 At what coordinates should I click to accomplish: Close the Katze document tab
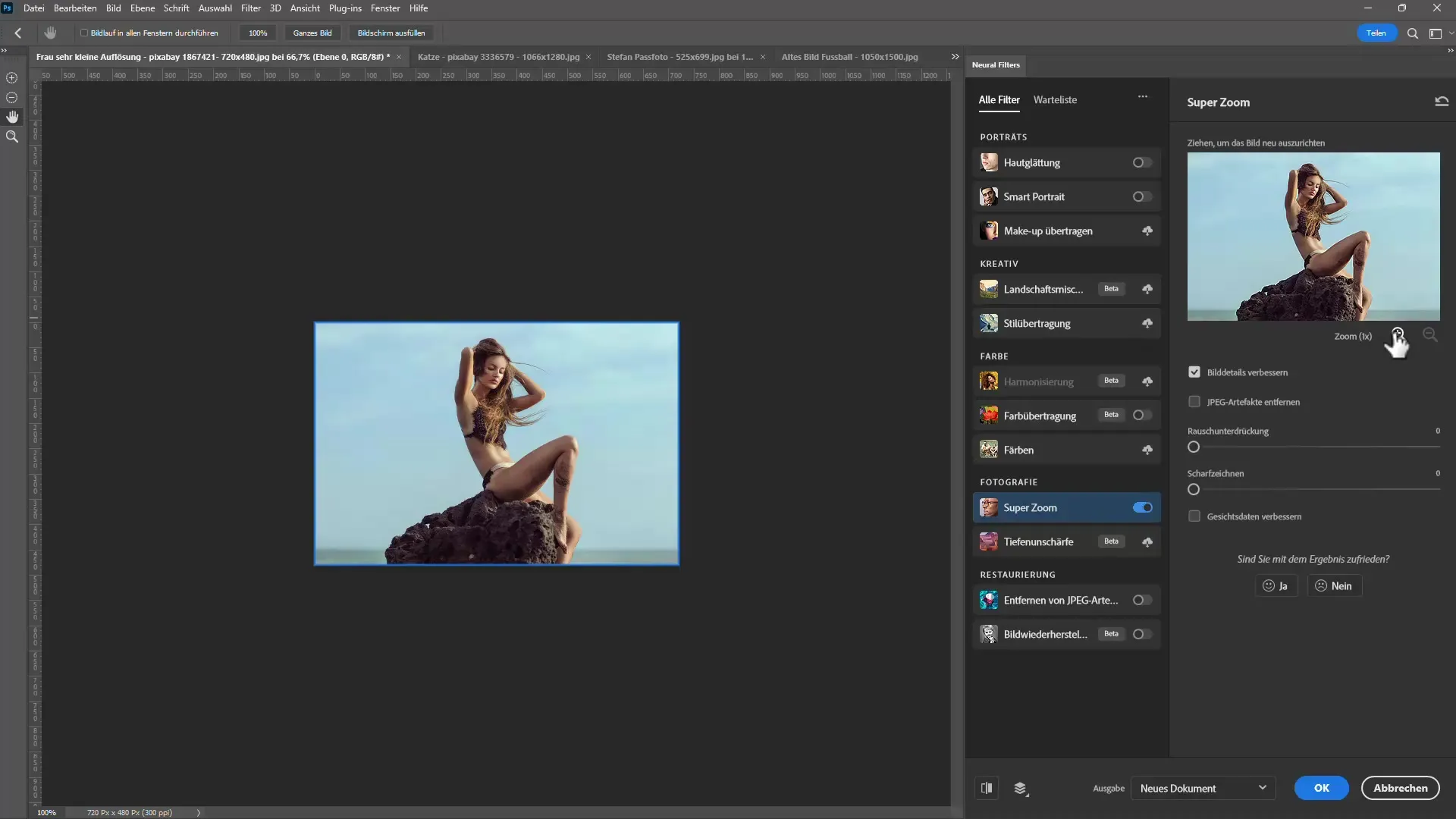[588, 57]
